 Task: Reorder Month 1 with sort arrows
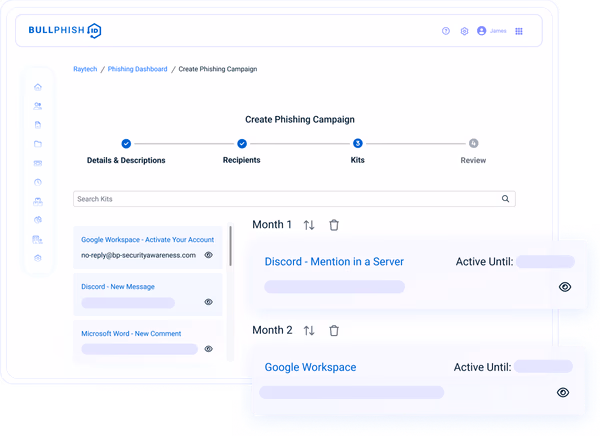tap(309, 225)
